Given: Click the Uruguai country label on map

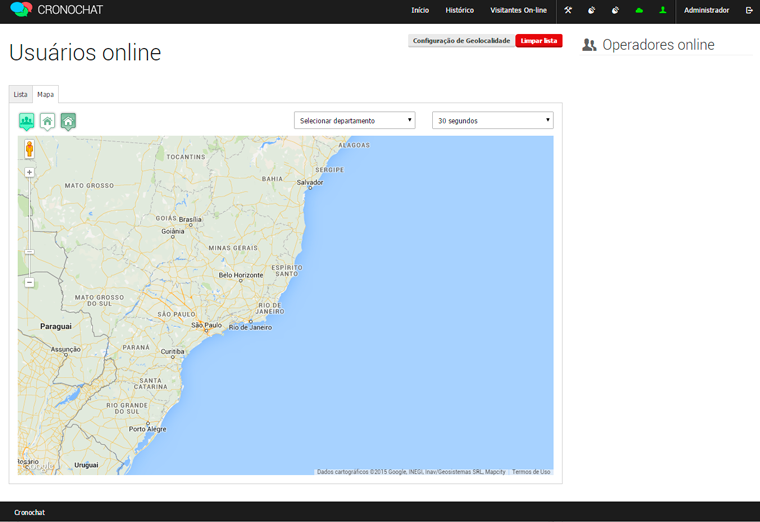Looking at the screenshot, I should pyautogui.click(x=86, y=465).
